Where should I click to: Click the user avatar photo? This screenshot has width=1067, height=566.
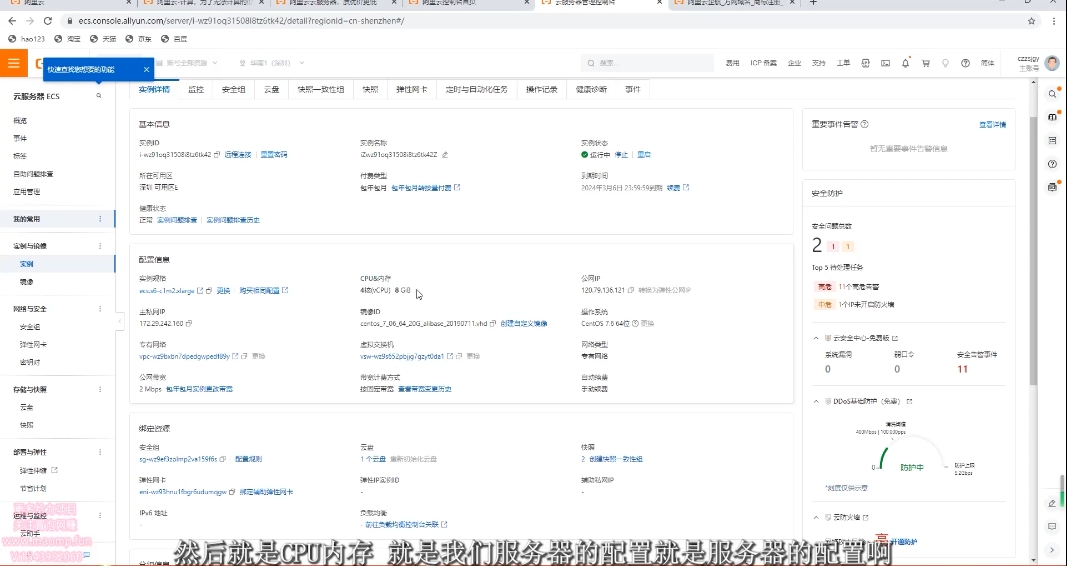pyautogui.click(x=1052, y=63)
